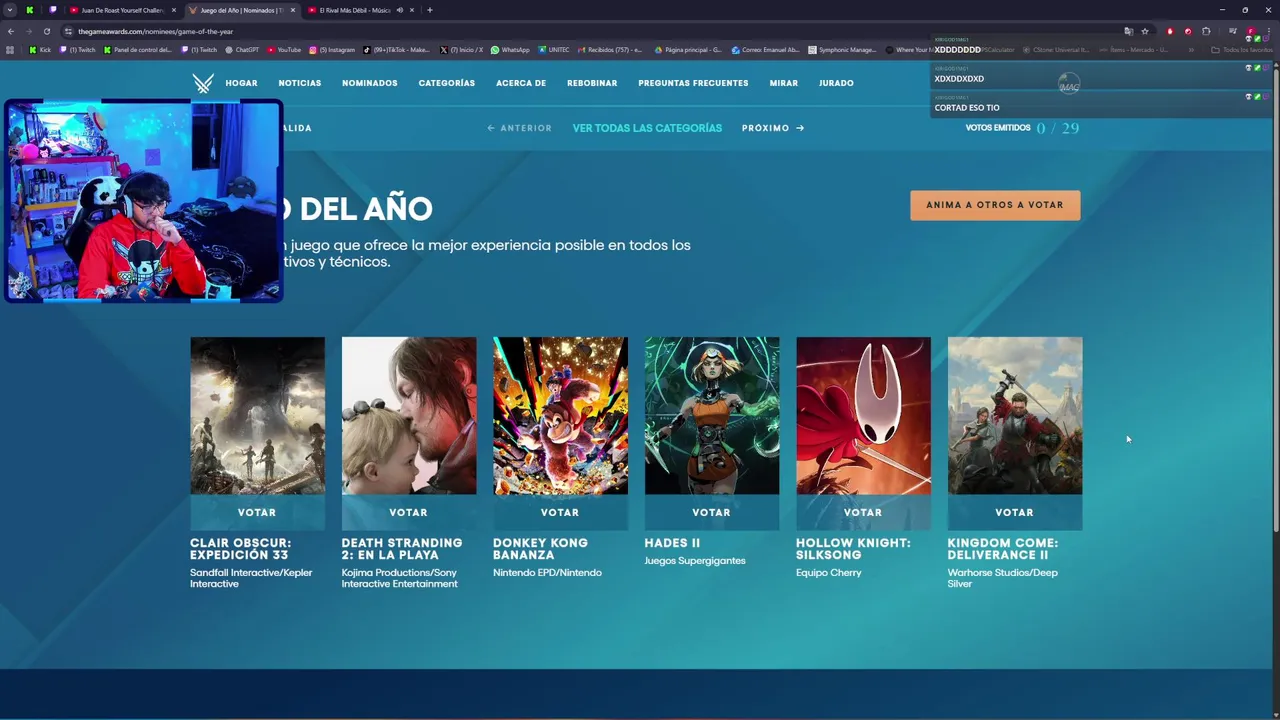Vote for Clair Obscur: Expedición 33
This screenshot has height=720, width=1280.
[x=257, y=512]
